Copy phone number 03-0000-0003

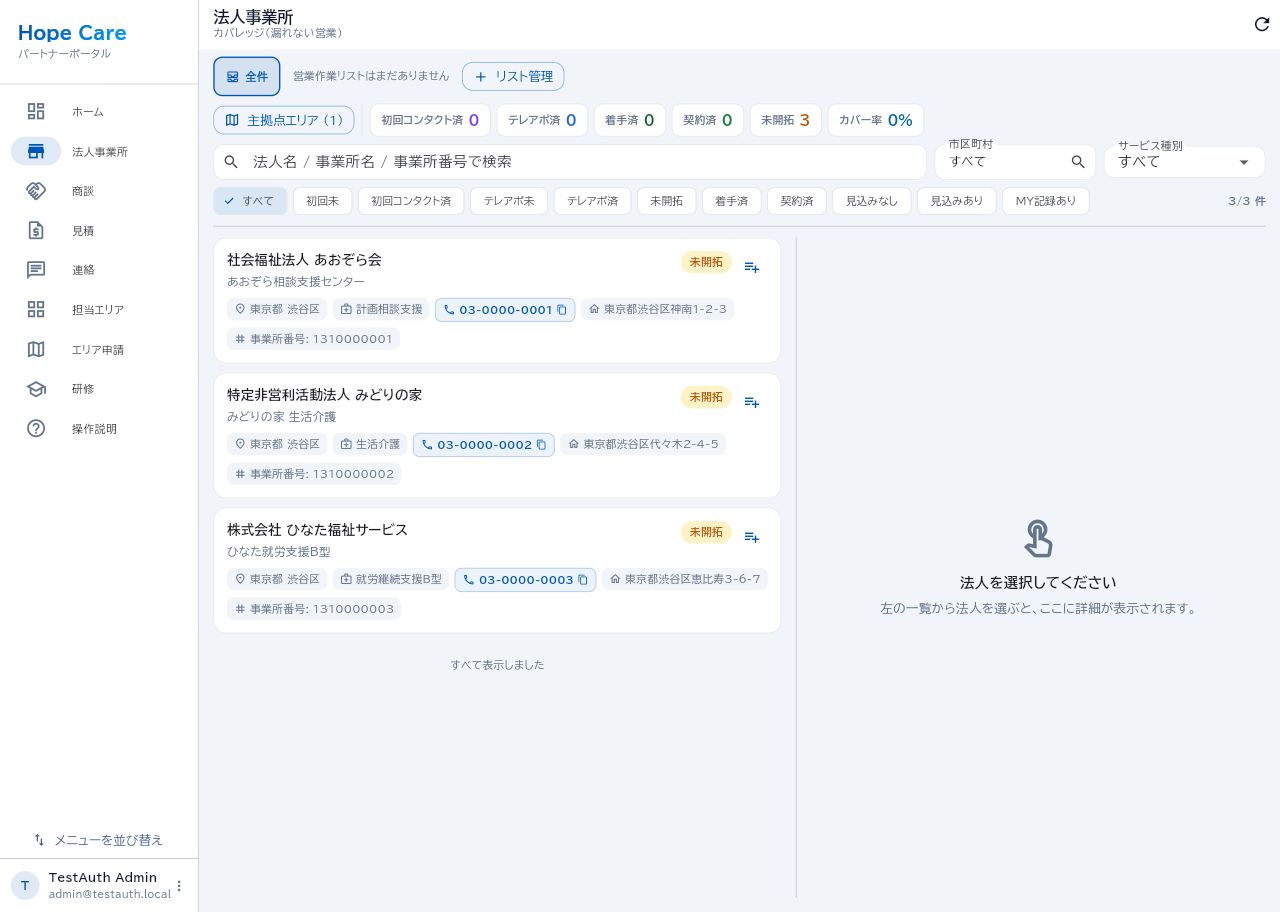coord(583,580)
